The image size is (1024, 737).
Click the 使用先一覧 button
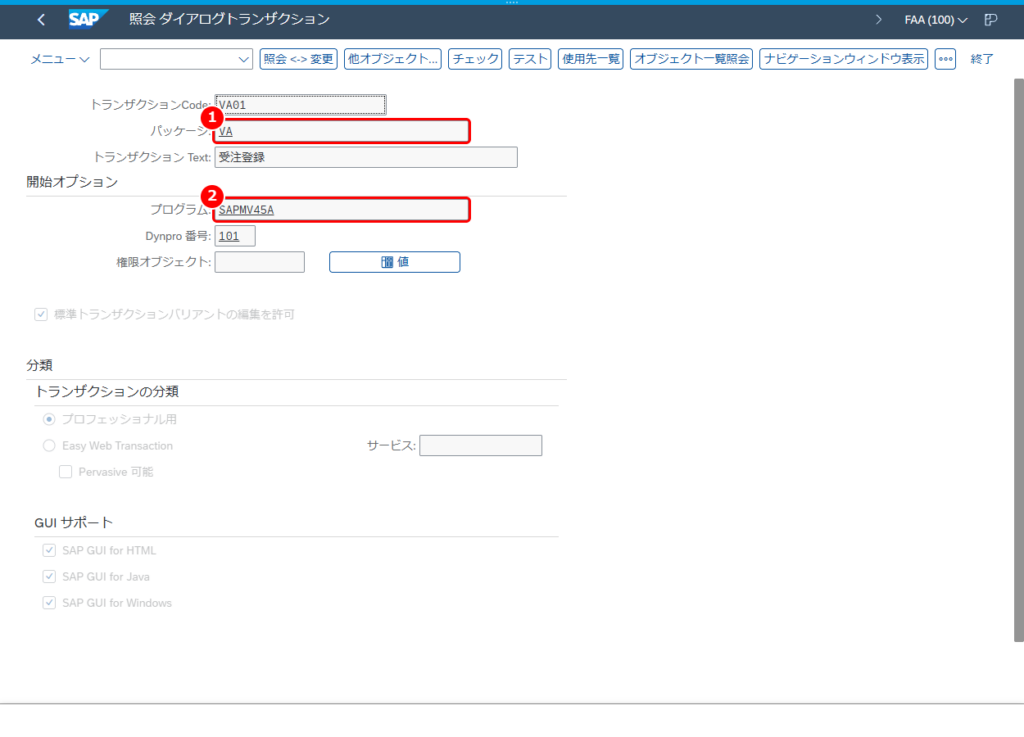tap(590, 59)
